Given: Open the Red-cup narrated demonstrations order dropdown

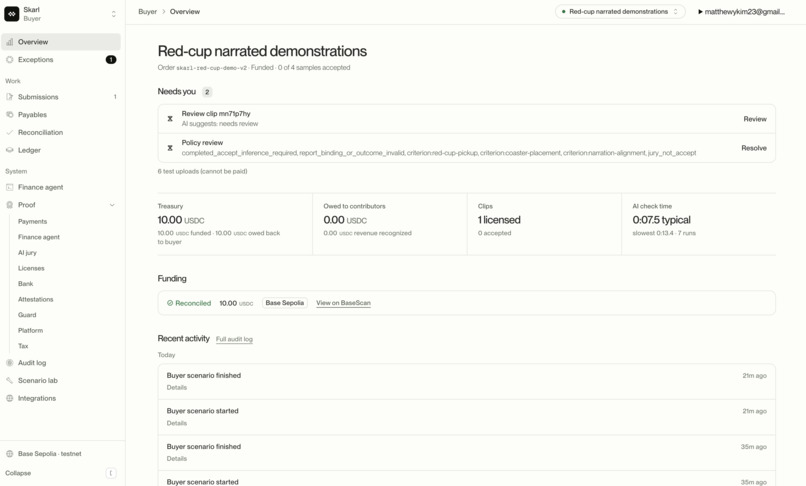Looking at the screenshot, I should click(x=620, y=11).
